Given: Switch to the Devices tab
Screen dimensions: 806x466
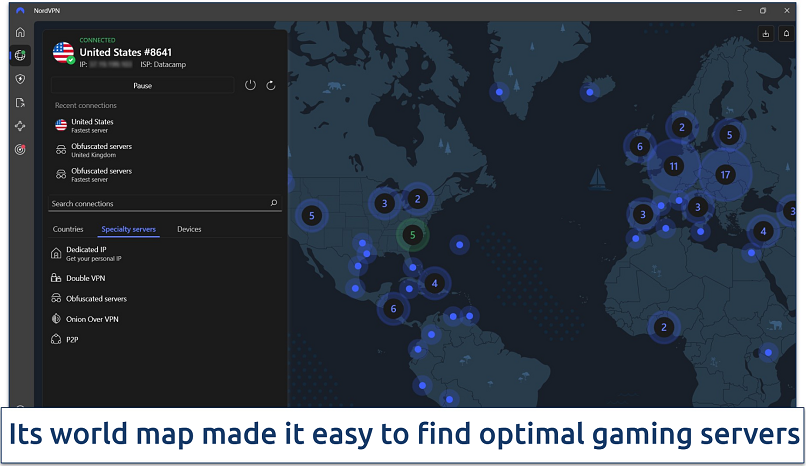Looking at the screenshot, I should [189, 229].
